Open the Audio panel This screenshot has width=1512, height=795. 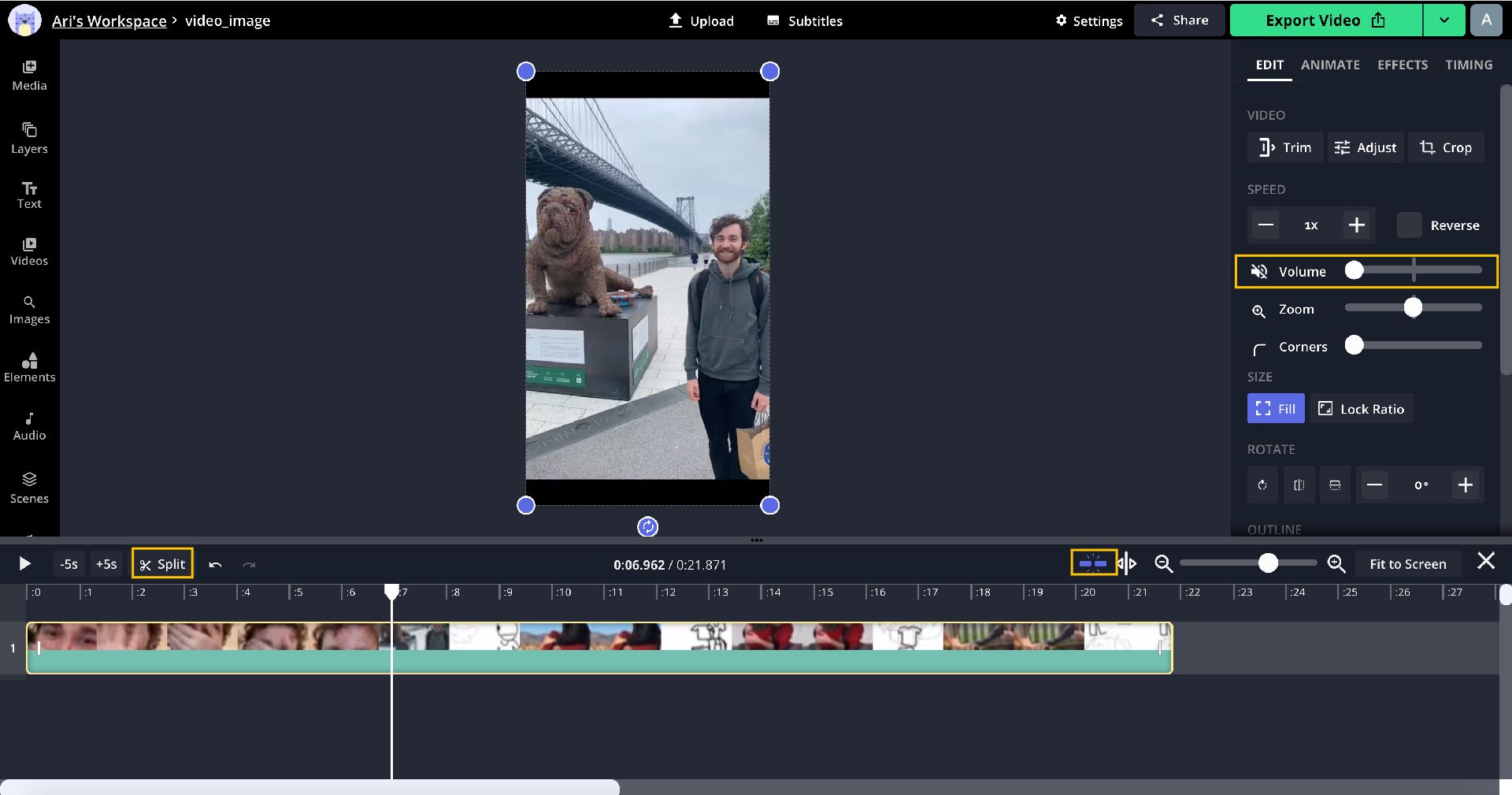point(29,426)
